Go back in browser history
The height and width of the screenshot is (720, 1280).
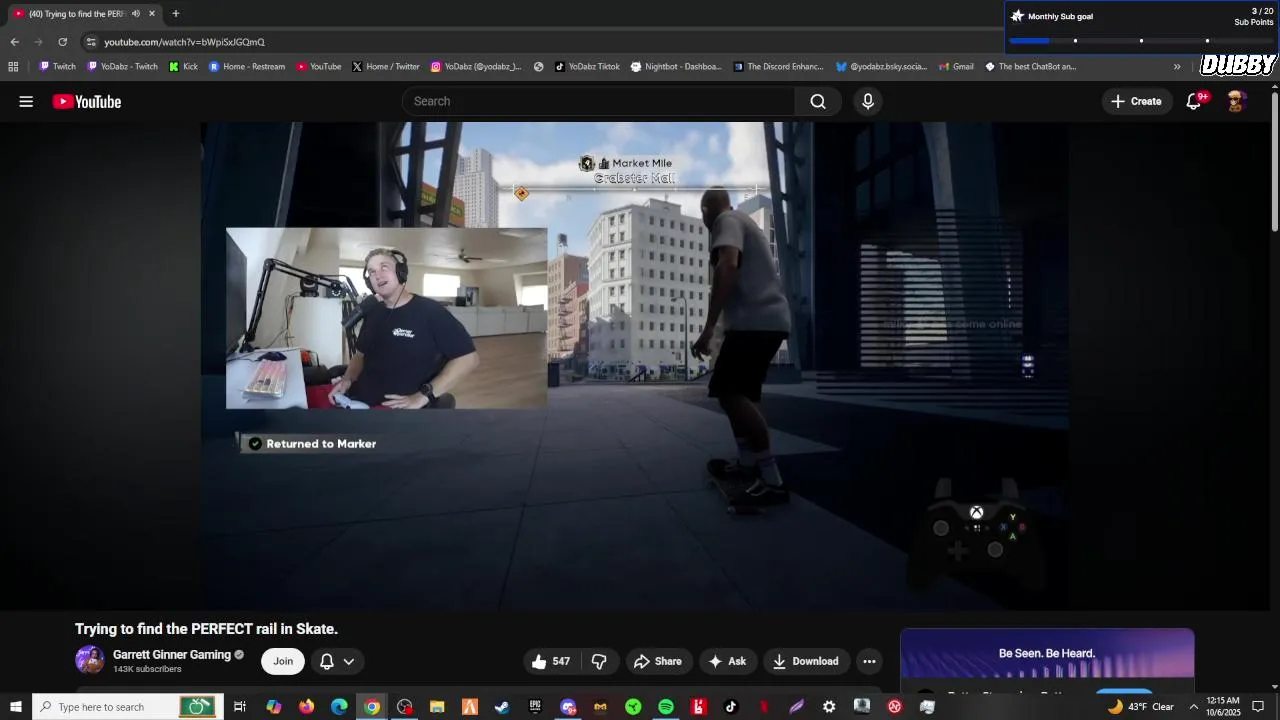[14, 42]
